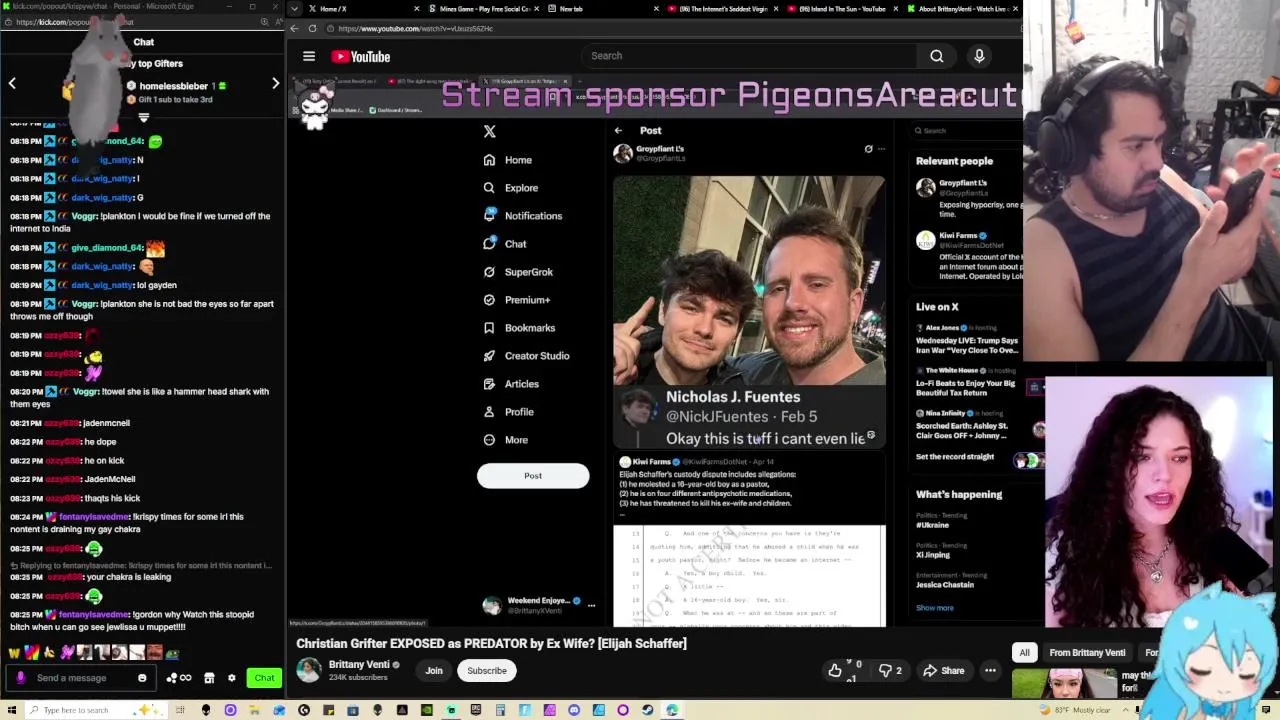Viewport: 1280px width, 720px height.
Task: Collapse the top gifters panel chevron
Action: click(x=144, y=118)
